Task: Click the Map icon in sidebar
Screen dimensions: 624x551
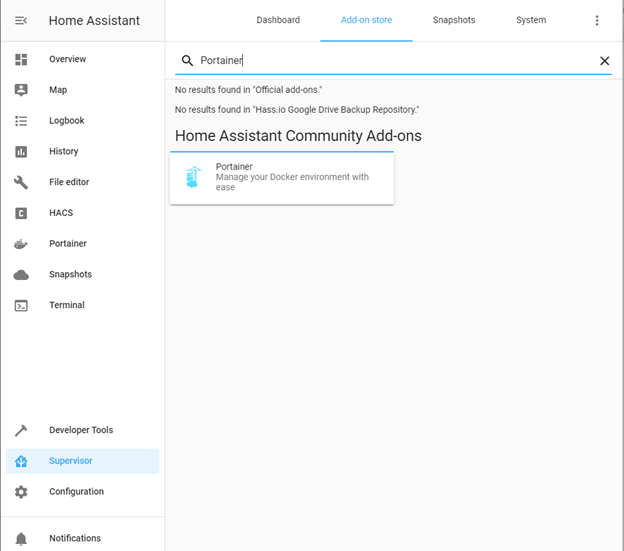Action: click(21, 90)
